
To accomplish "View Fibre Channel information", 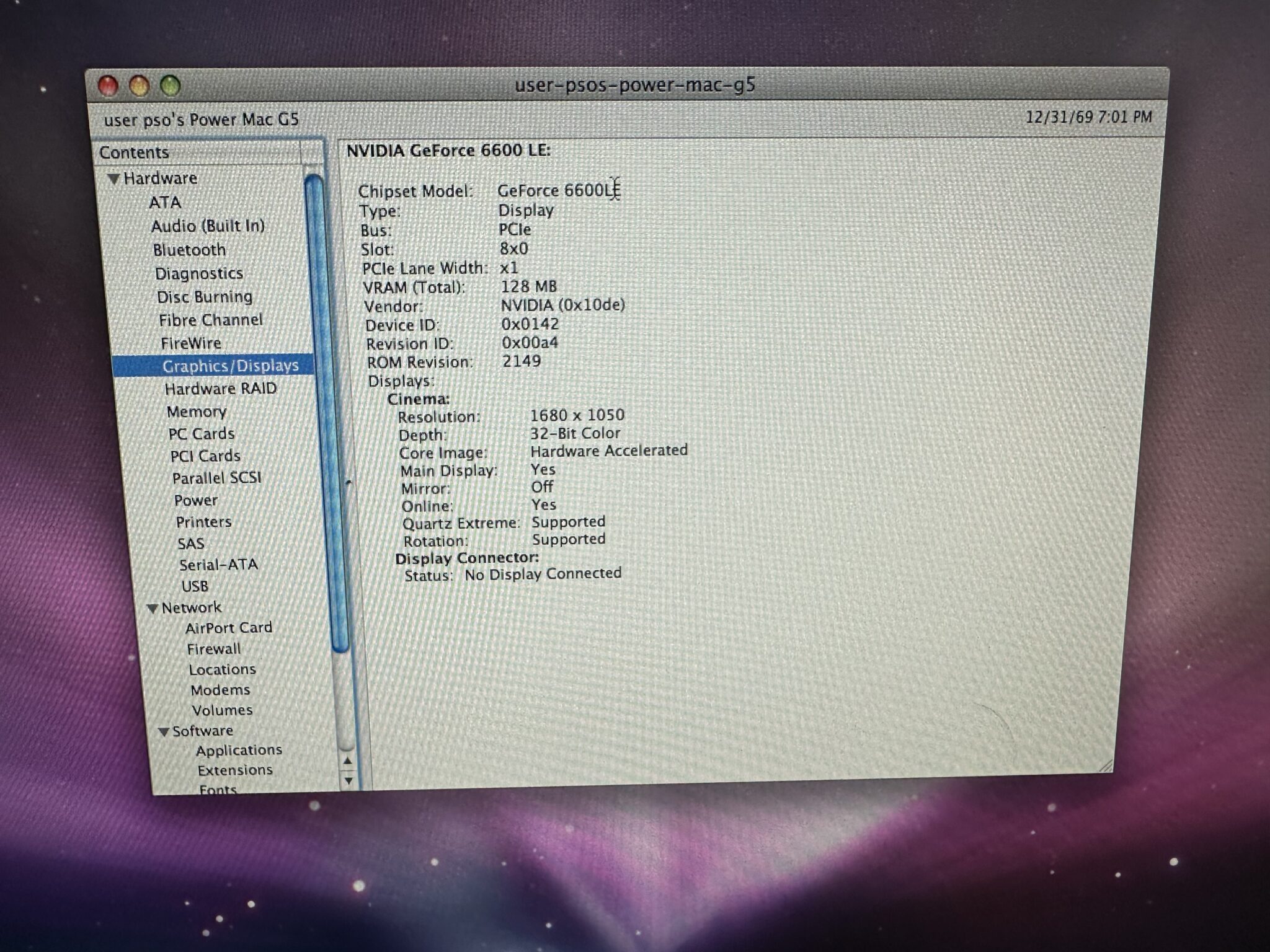I will click(x=211, y=320).
